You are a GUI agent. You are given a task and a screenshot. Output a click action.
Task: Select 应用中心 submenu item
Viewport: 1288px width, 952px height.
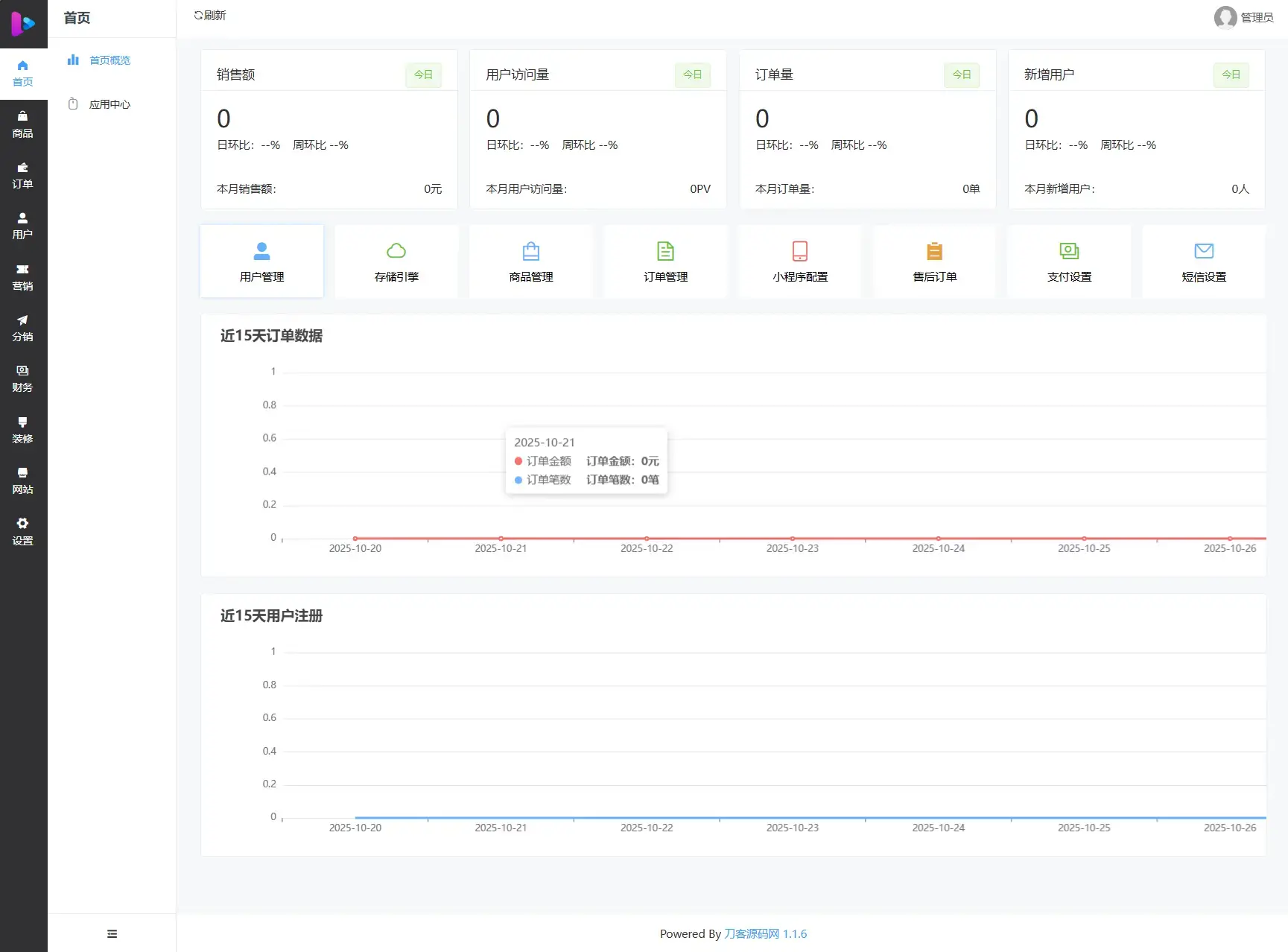tap(110, 104)
